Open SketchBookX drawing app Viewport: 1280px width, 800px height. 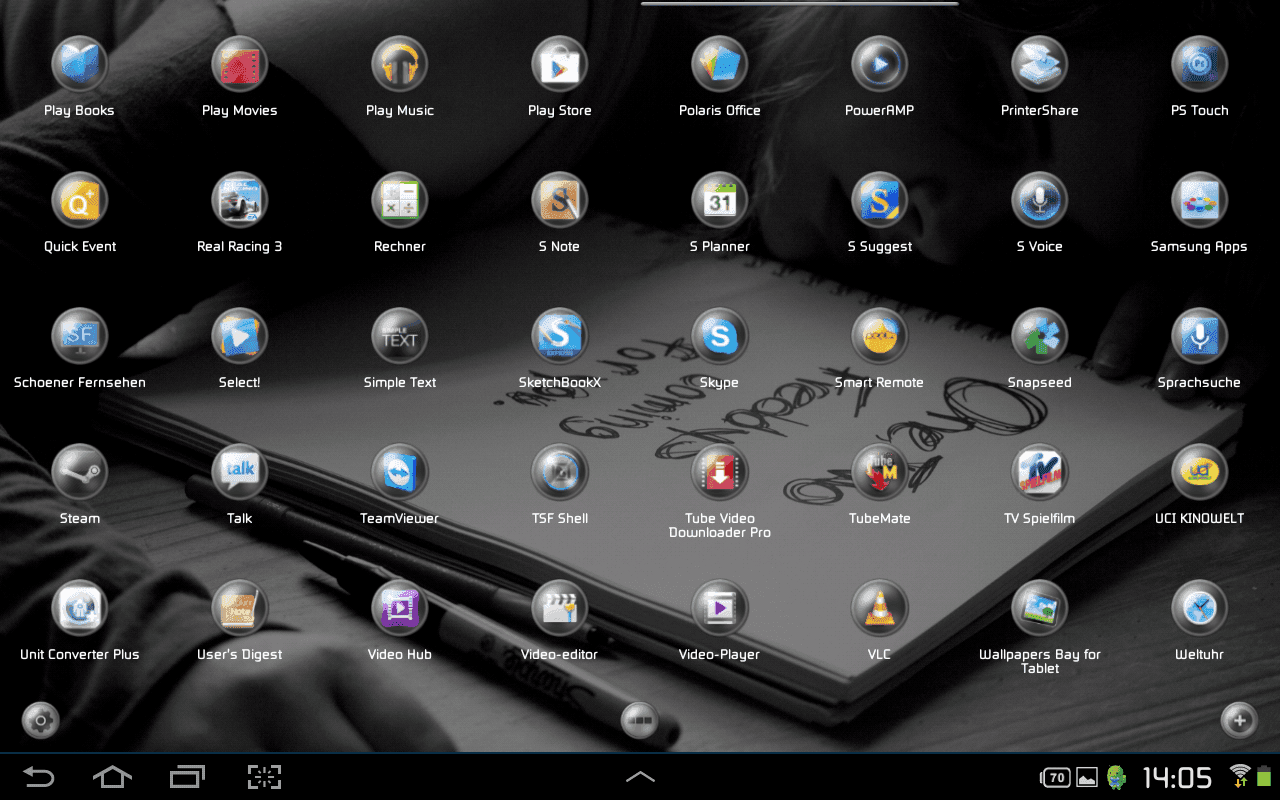pos(560,337)
